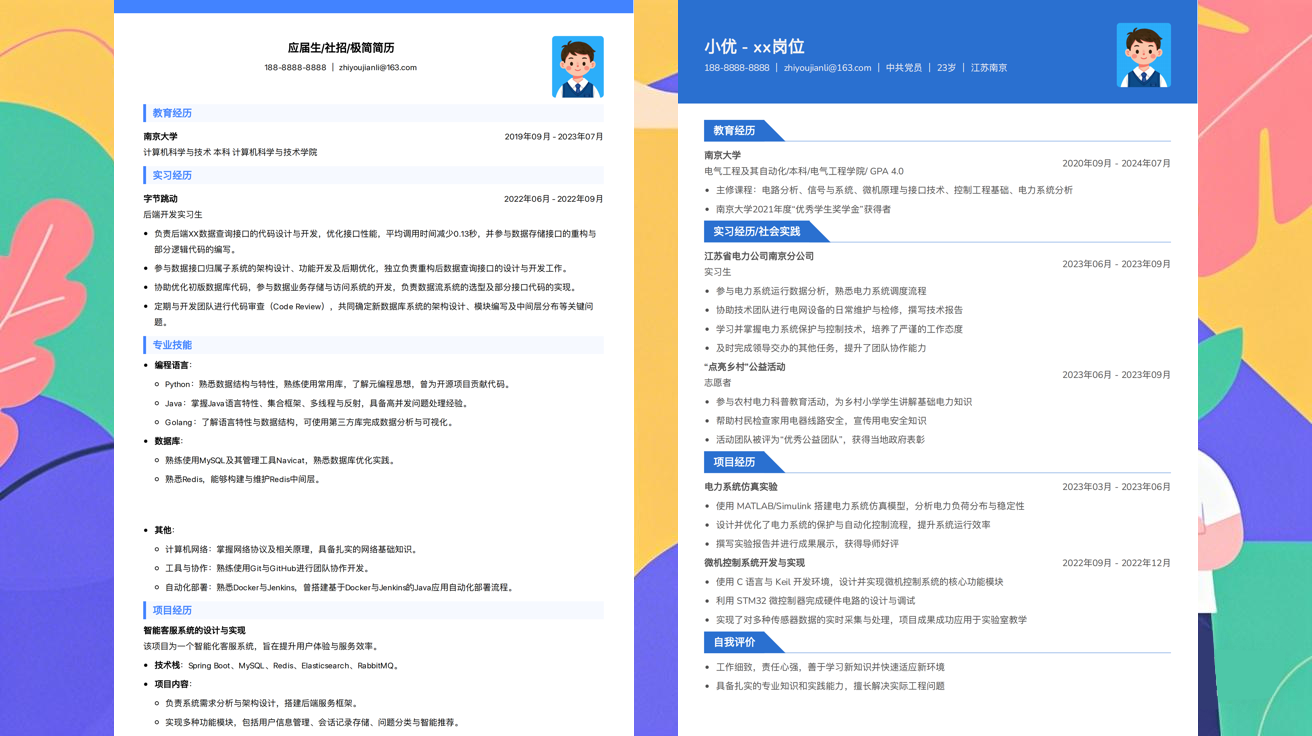This screenshot has height=736, width=1312.
Task: Click the 电气工程及其自动化 GPA 4.0 line
Action: click(804, 171)
